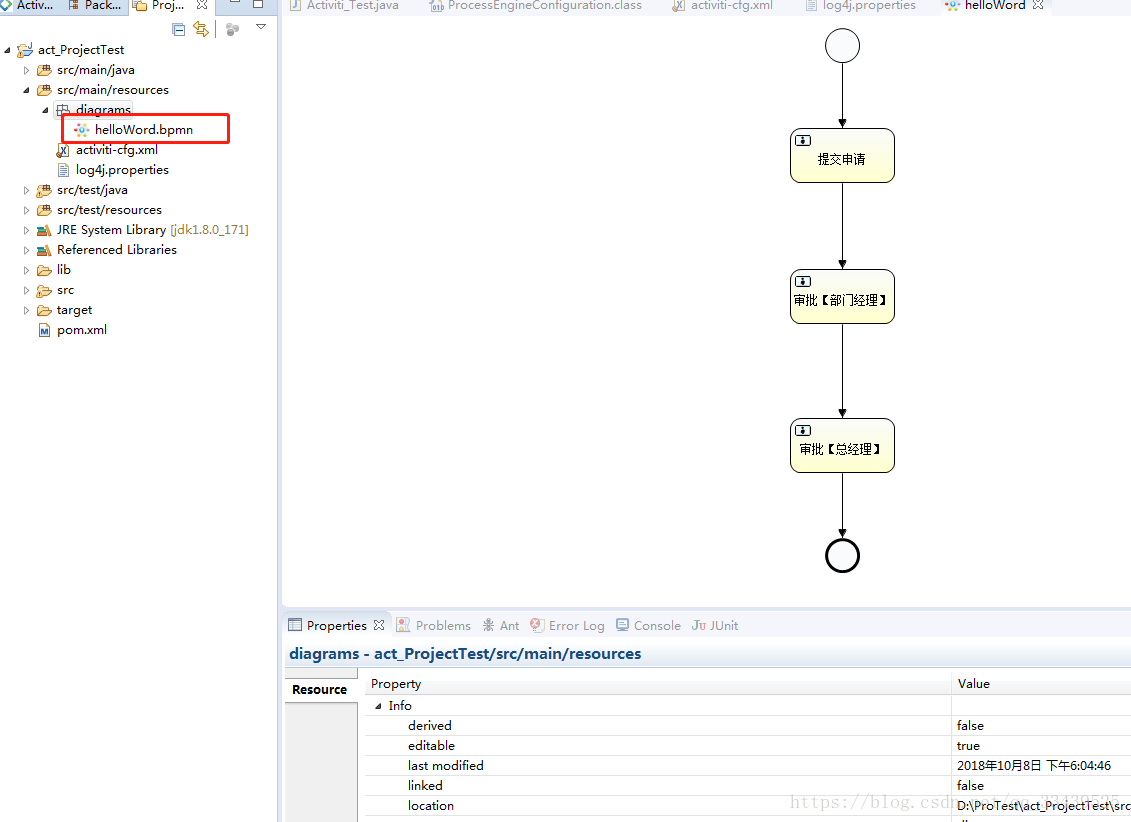Collapse the act_ProjectTest project node
The height and width of the screenshot is (822, 1131).
click(x=7, y=50)
